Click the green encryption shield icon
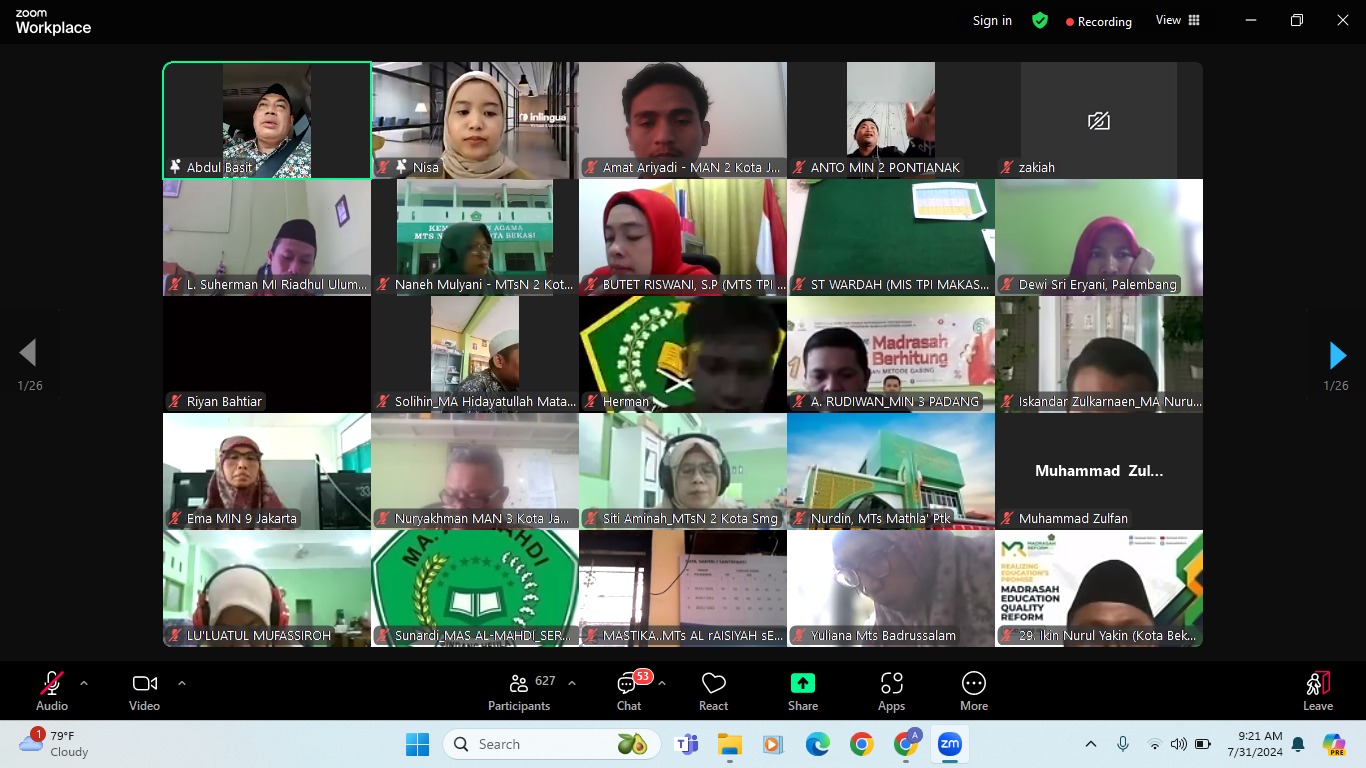 (1040, 20)
